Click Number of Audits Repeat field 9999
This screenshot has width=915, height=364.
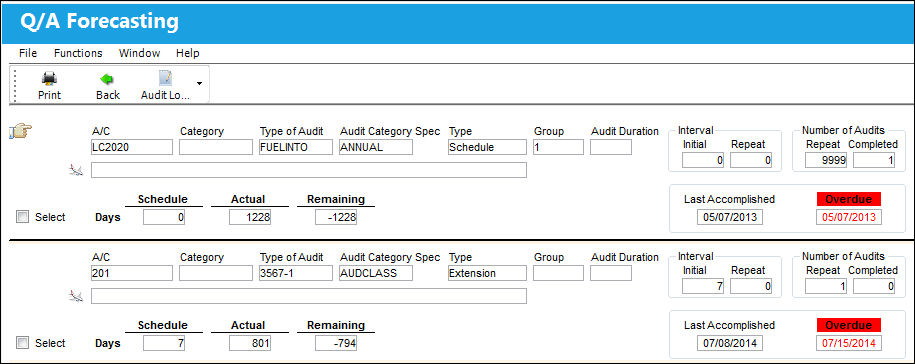pyautogui.click(x=826, y=160)
